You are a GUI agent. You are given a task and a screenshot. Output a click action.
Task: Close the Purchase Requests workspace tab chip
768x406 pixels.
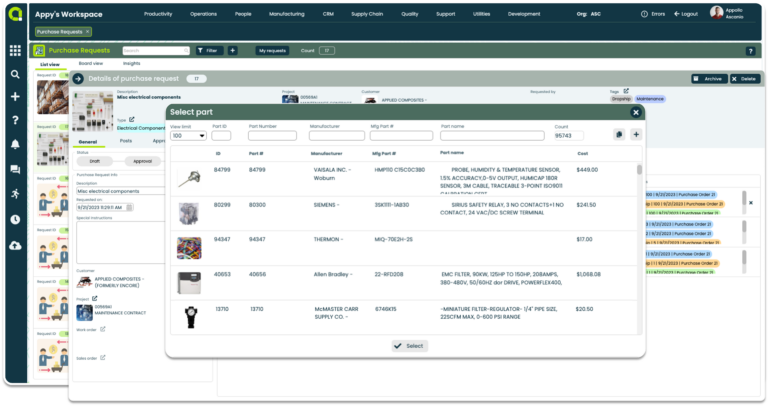88,32
